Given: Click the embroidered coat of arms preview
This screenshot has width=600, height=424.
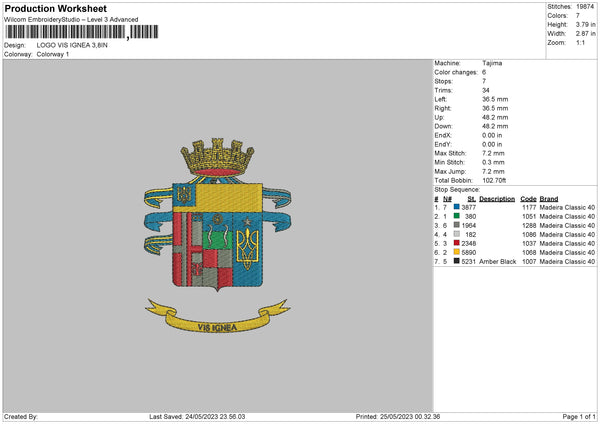Looking at the screenshot, I should click(217, 235).
